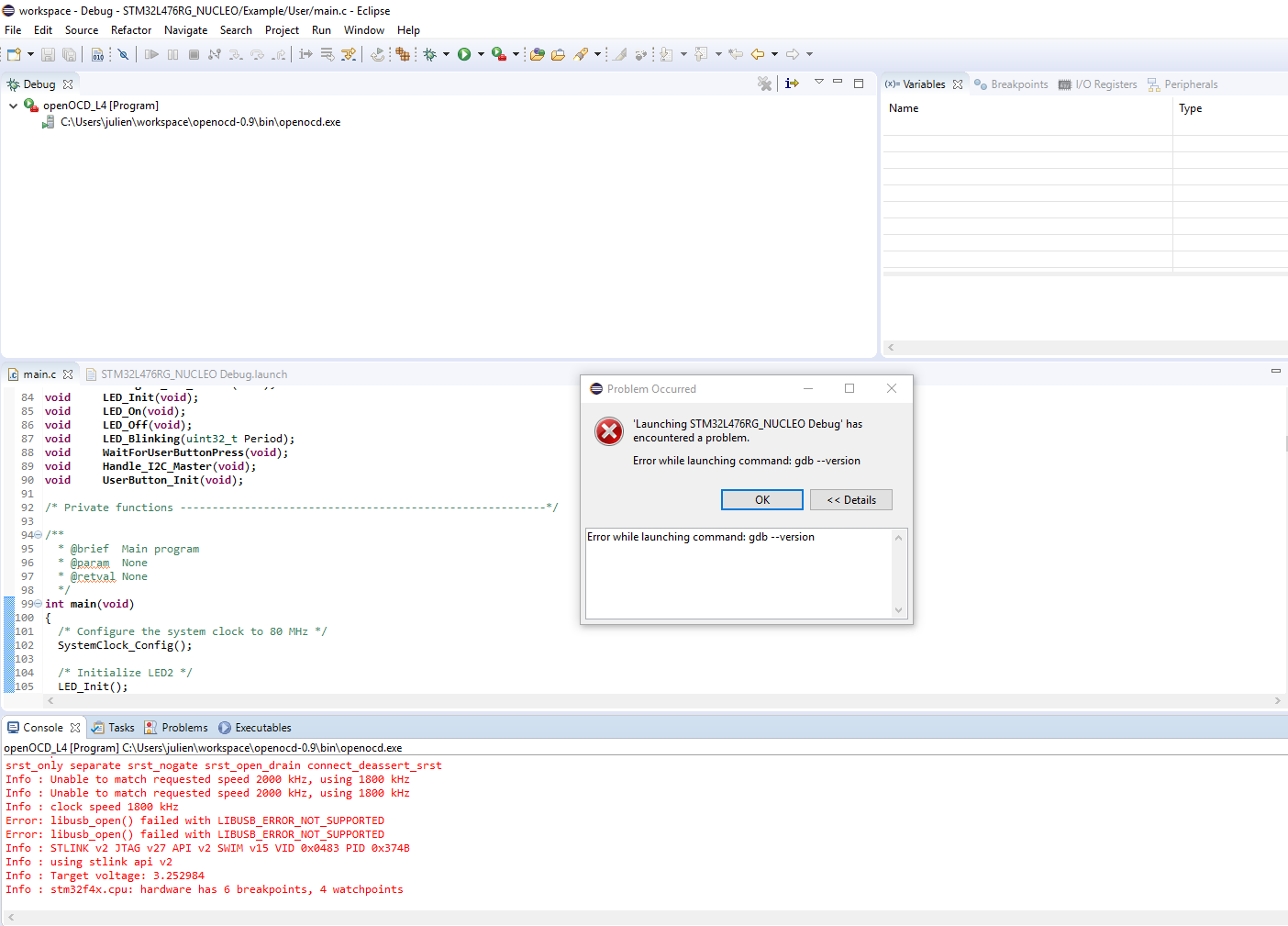Click the memory blocks toolbar icon
Image resolution: width=1288 pixels, height=926 pixels.
click(403, 54)
